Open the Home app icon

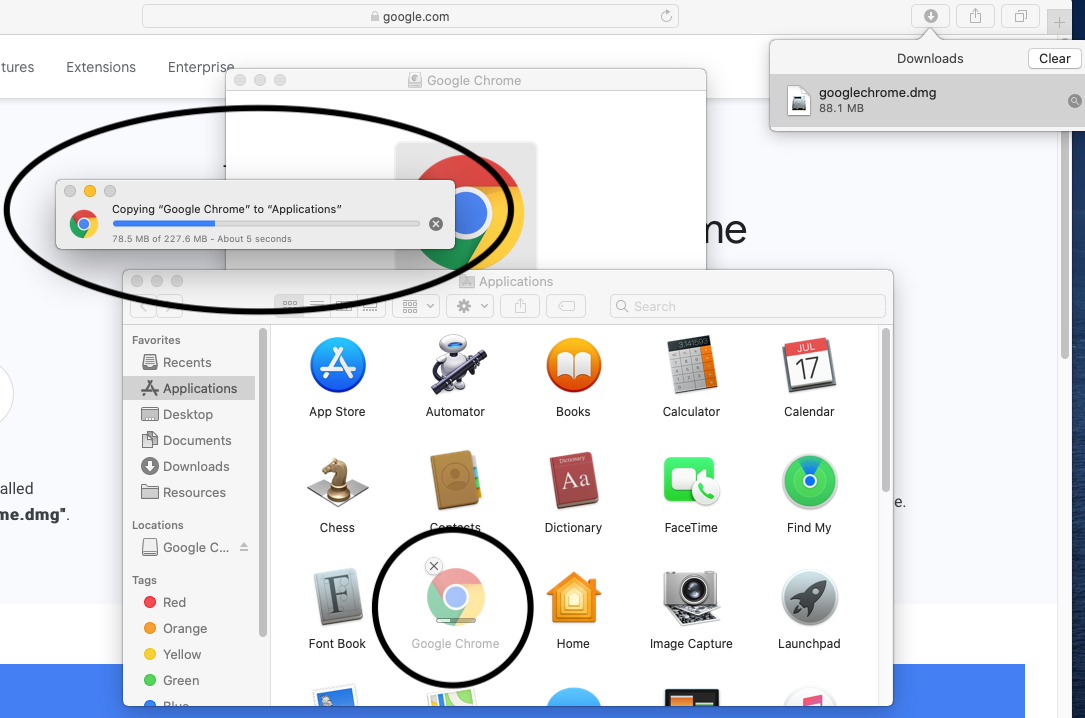tap(573, 597)
